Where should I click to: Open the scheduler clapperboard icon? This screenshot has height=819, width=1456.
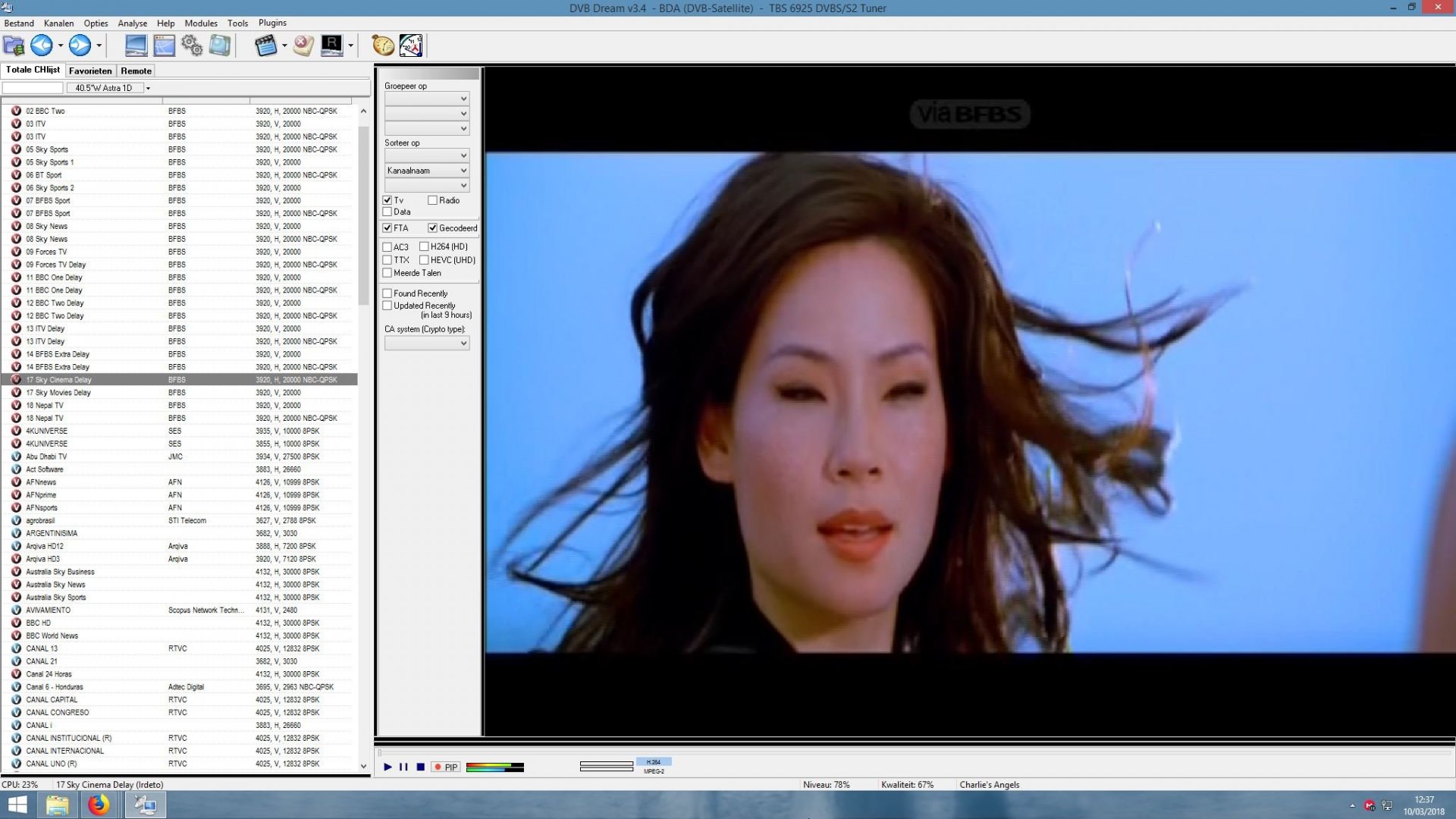(266, 45)
